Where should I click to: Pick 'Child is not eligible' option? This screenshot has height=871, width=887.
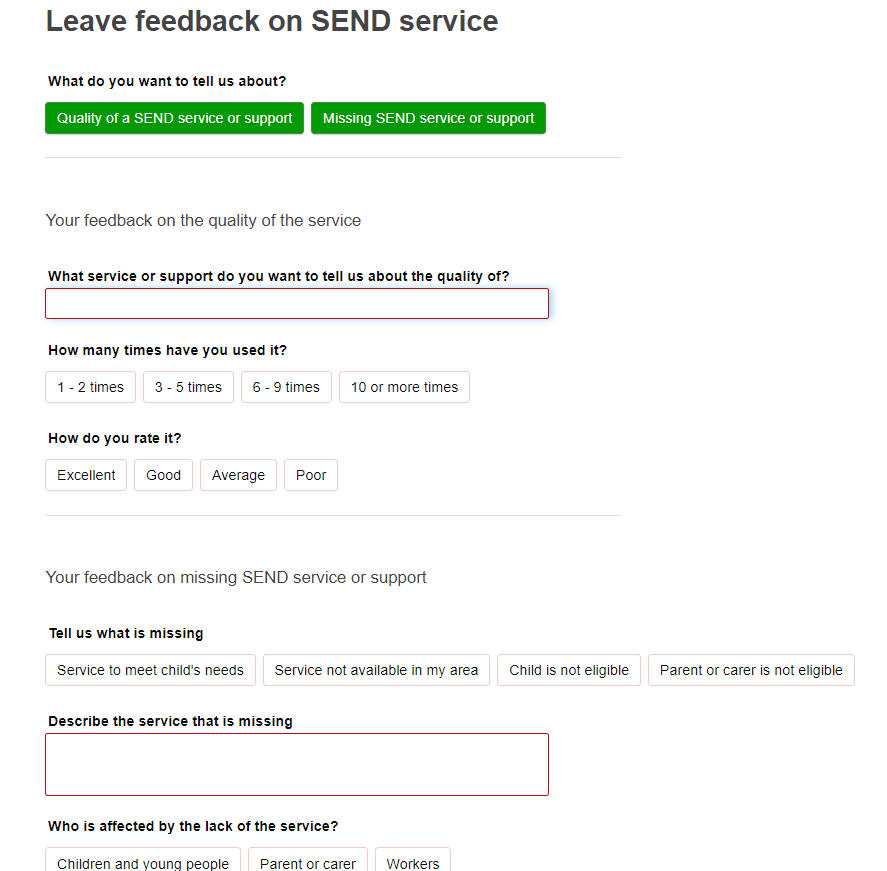click(569, 670)
